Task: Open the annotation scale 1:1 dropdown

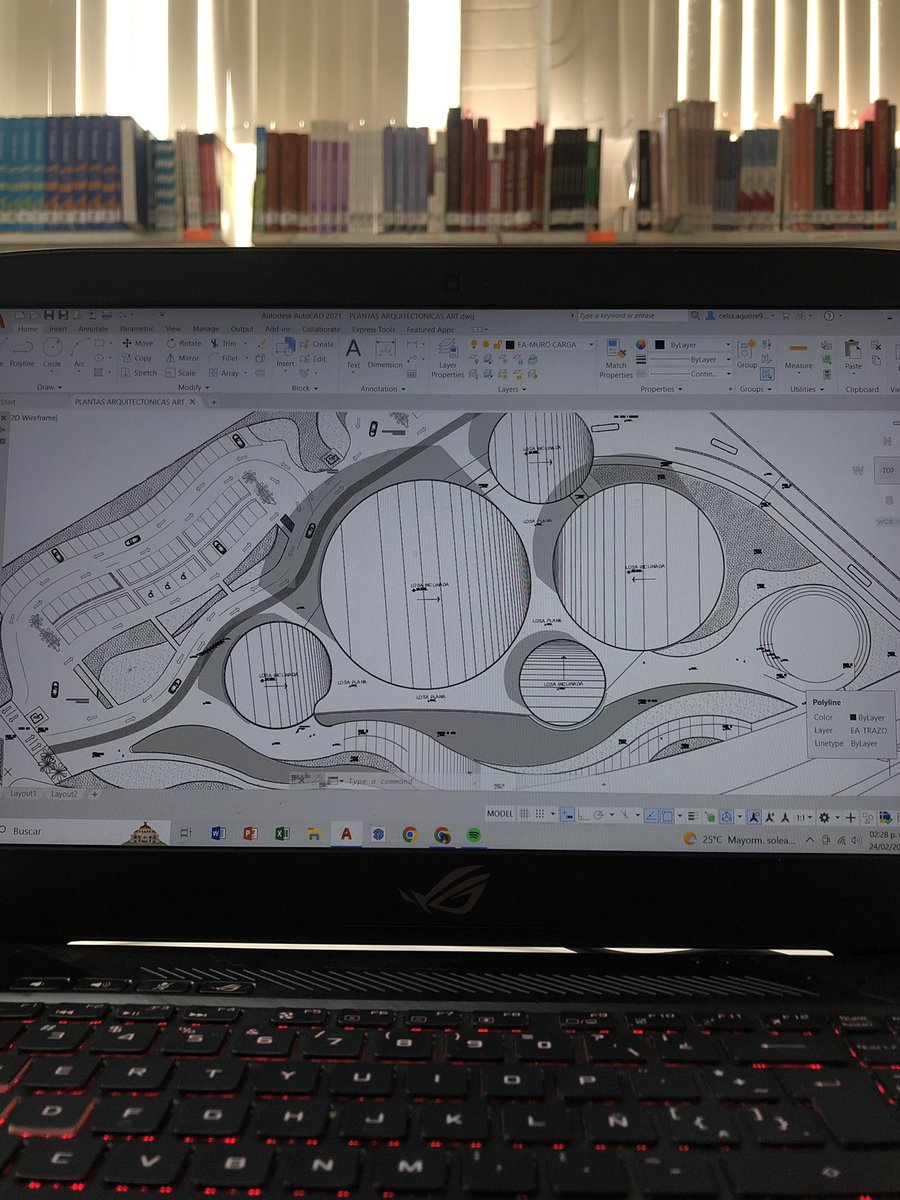Action: (x=803, y=817)
